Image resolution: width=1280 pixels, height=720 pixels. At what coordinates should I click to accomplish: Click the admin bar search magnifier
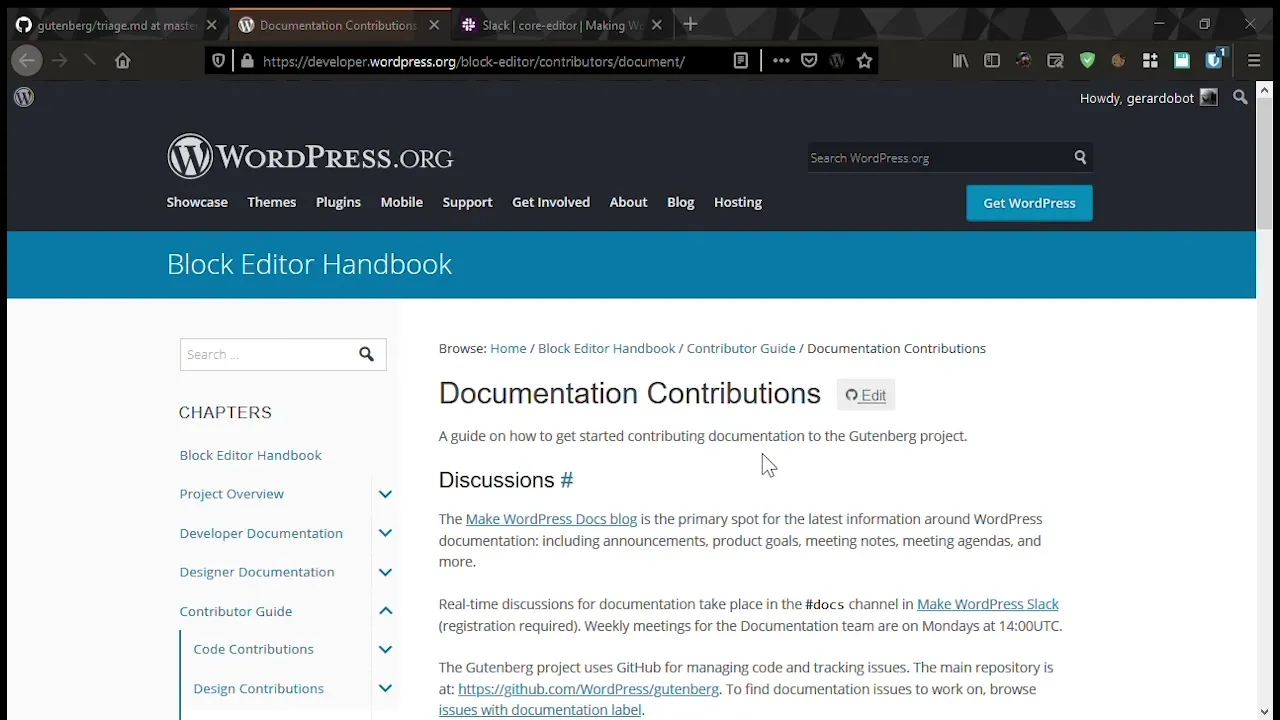pos(1240,97)
